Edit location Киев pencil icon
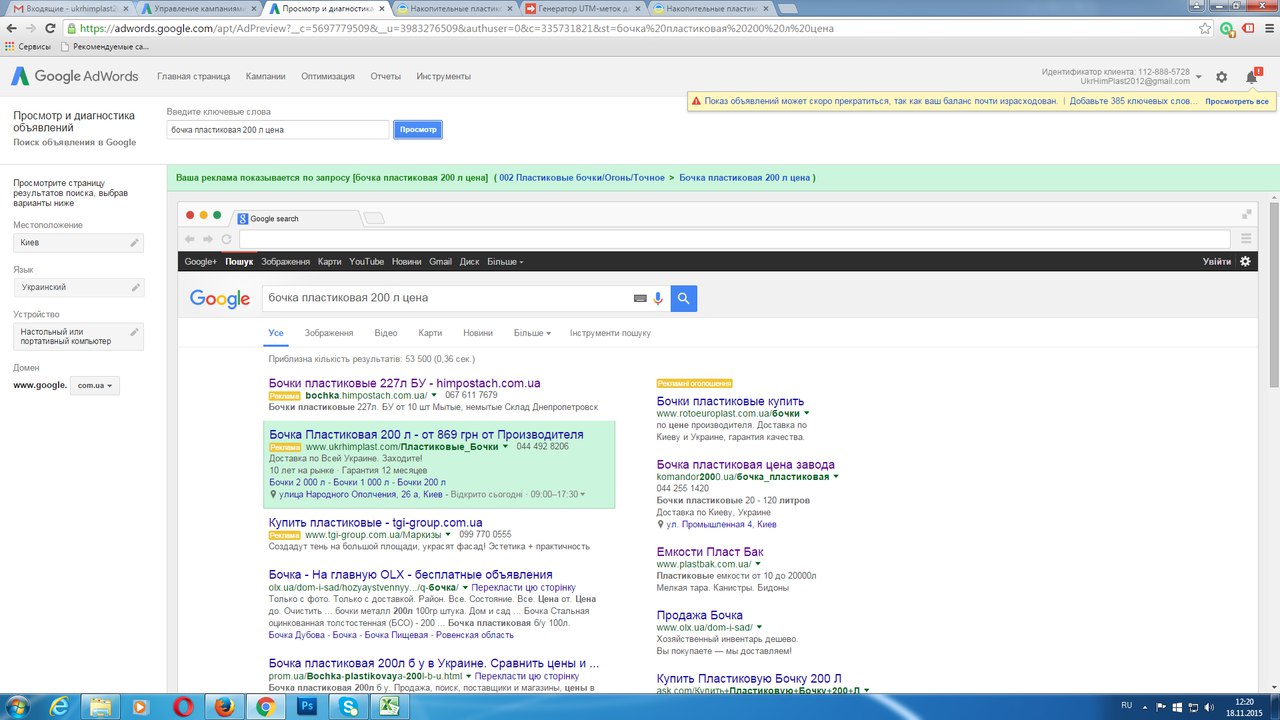 [x=134, y=243]
